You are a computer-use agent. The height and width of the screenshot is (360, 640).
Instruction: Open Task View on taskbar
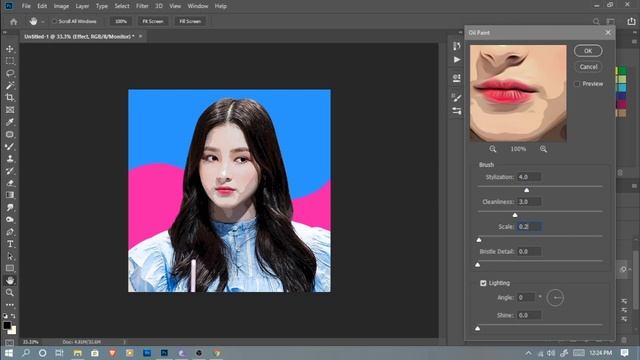60,353
